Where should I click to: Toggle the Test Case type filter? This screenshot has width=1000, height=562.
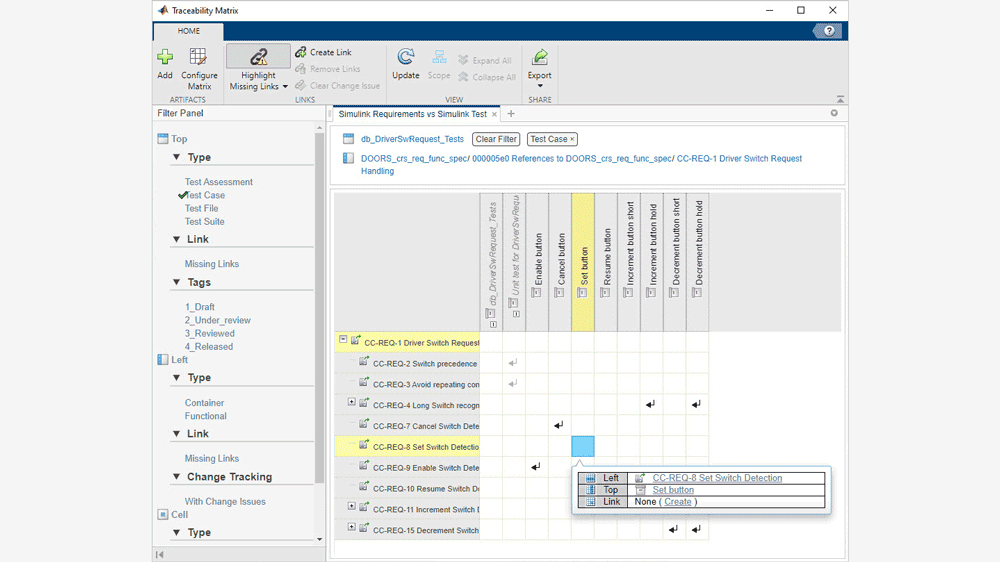204,195
